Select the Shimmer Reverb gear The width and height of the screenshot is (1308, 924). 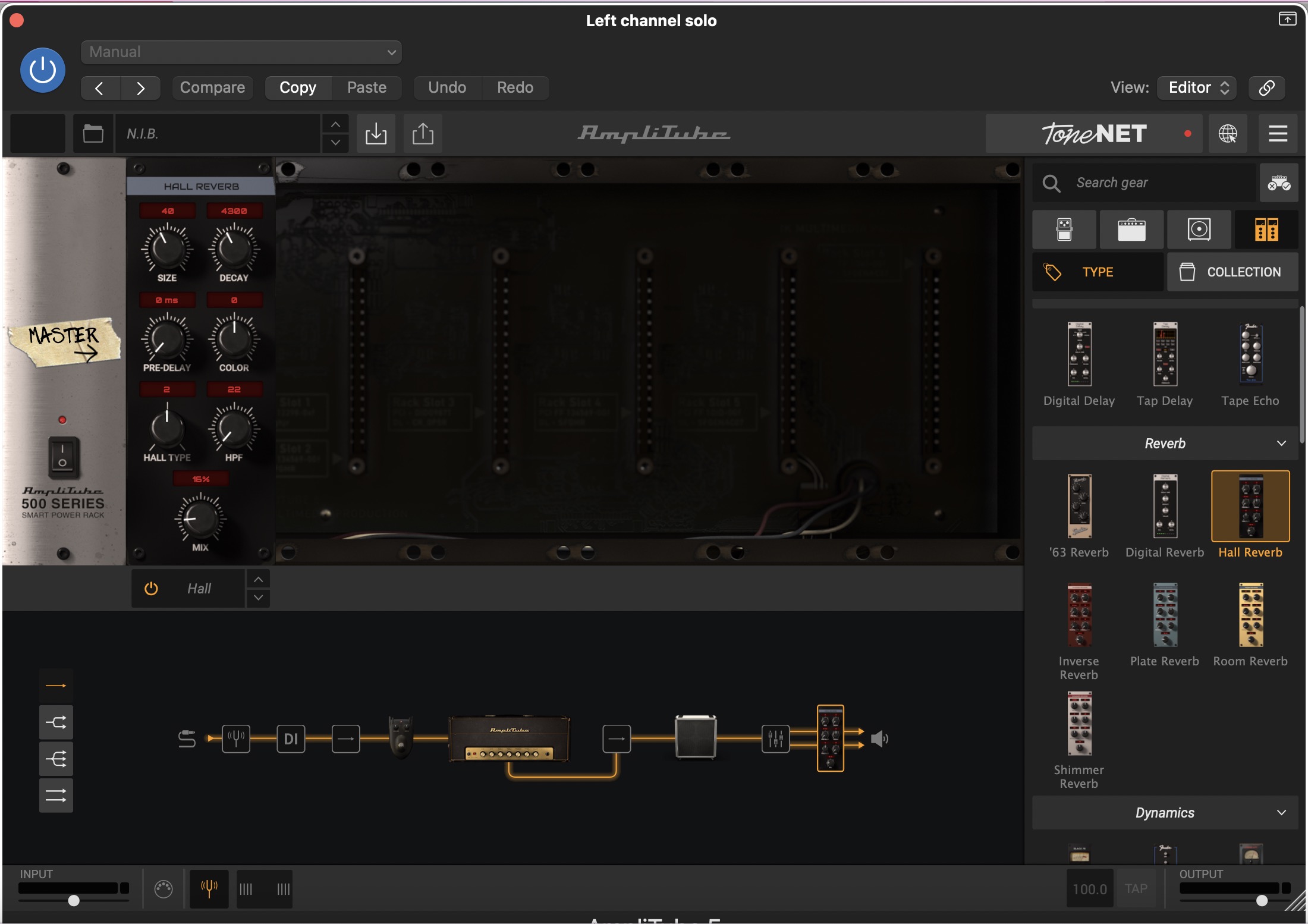click(x=1079, y=740)
